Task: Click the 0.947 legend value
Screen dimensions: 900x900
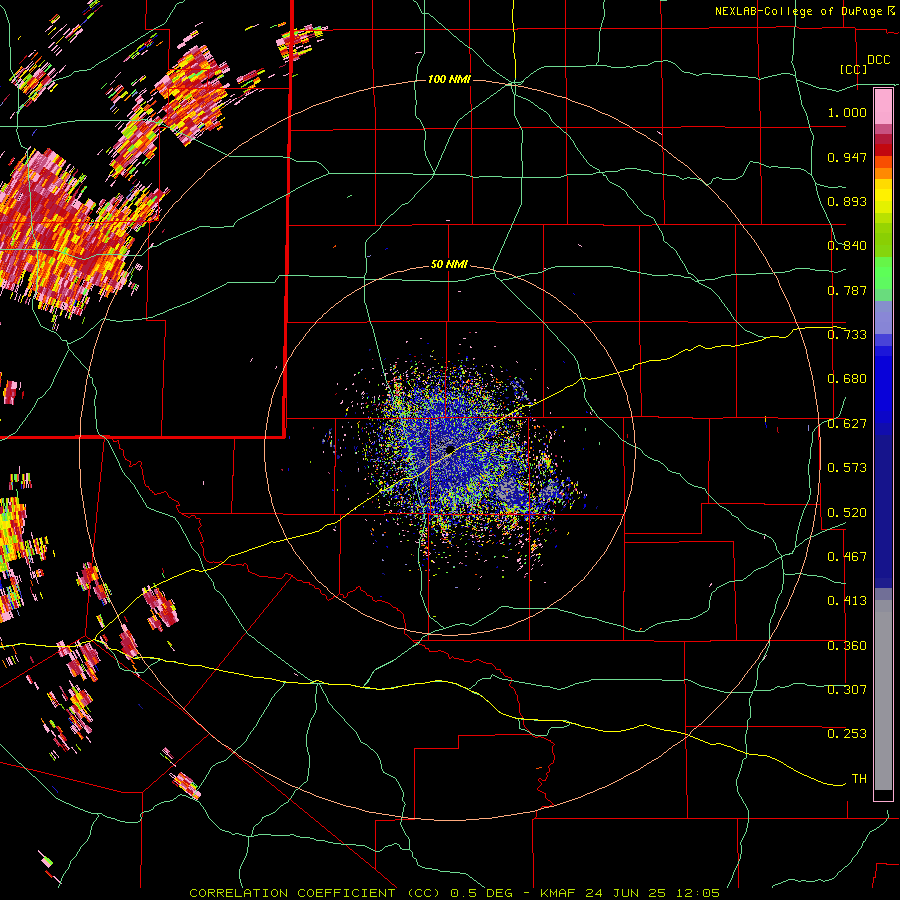Action: click(847, 157)
